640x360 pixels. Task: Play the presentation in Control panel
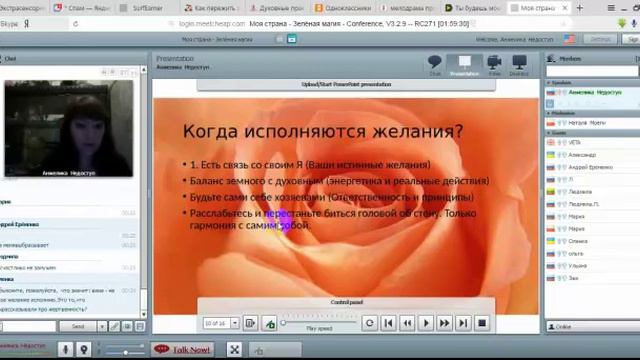426,323
